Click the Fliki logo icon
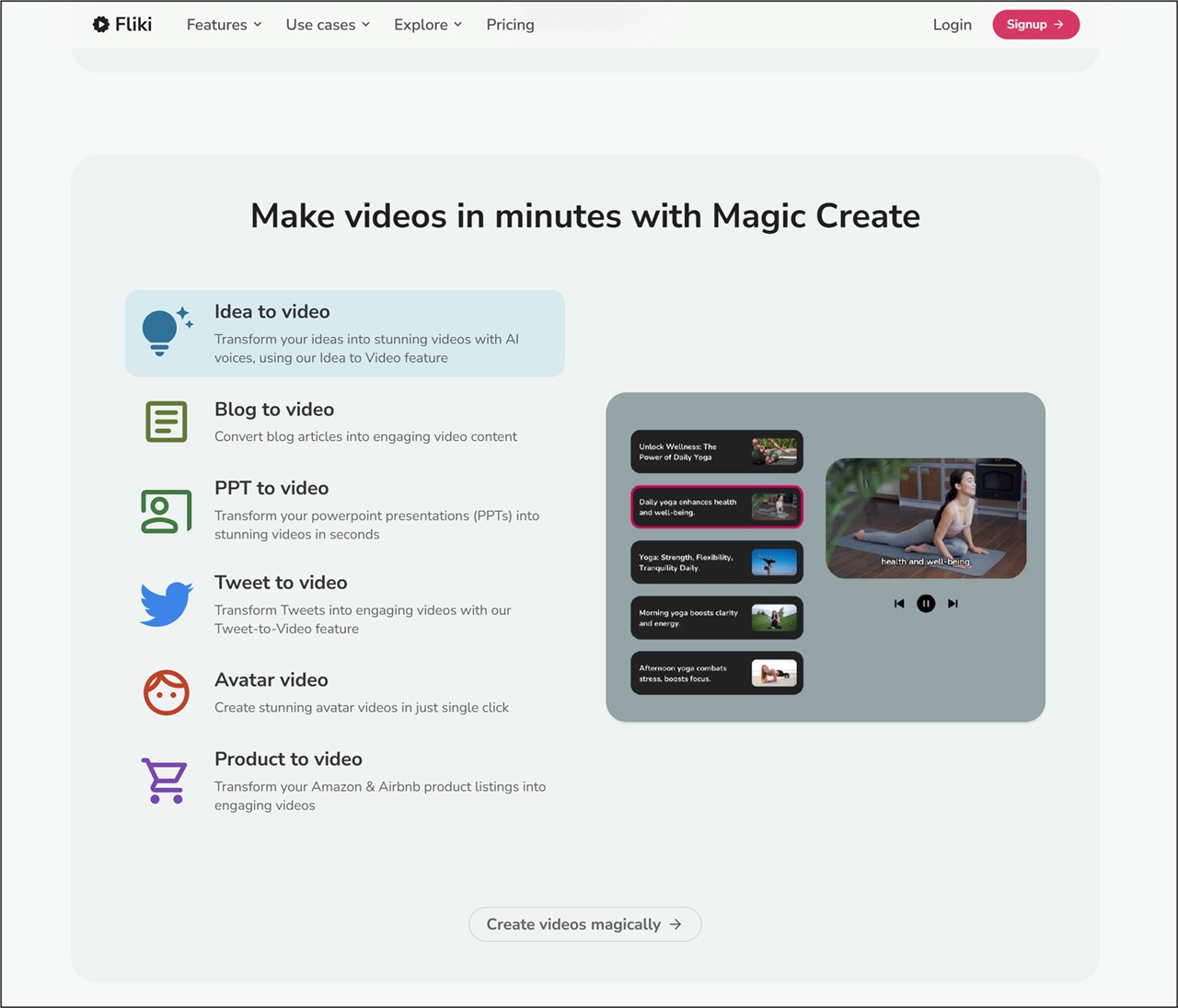The width and height of the screenshot is (1178, 1008). 101,25
